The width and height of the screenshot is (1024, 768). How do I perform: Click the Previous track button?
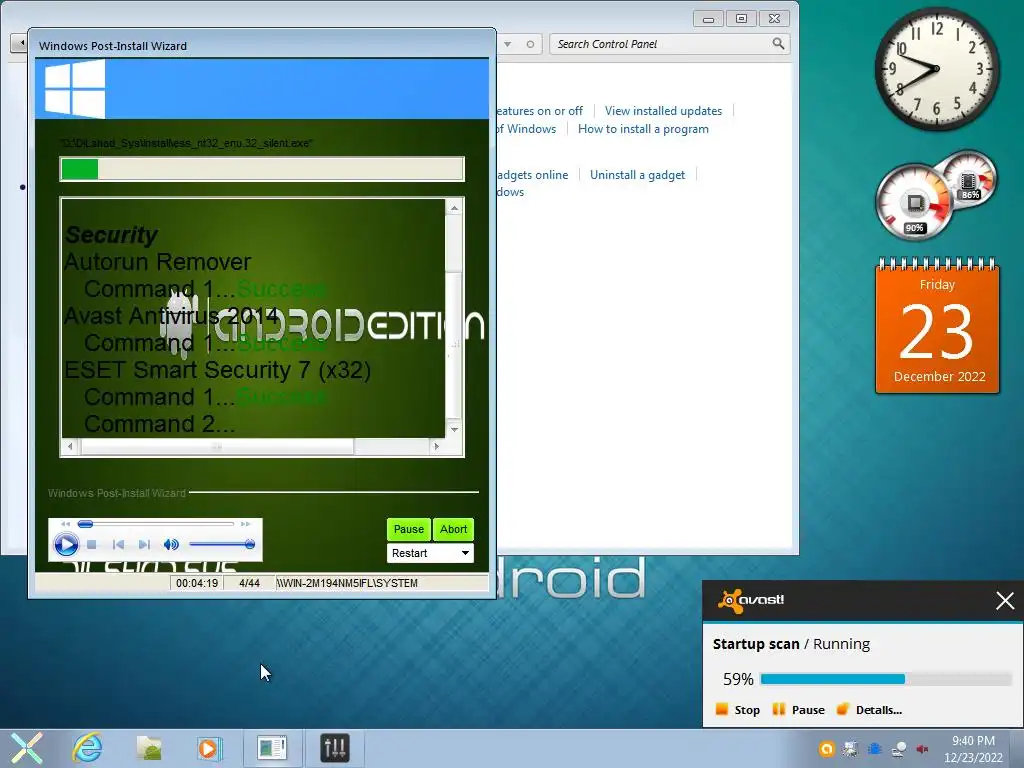click(118, 544)
